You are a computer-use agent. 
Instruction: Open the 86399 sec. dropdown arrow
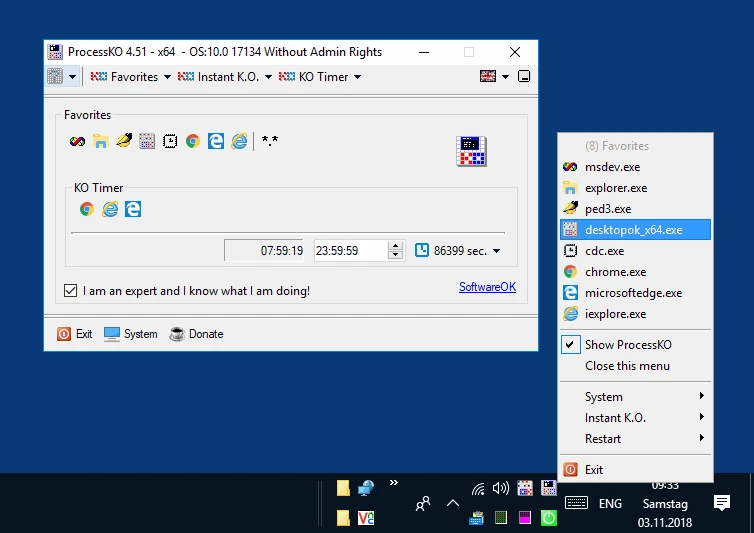tap(497, 251)
